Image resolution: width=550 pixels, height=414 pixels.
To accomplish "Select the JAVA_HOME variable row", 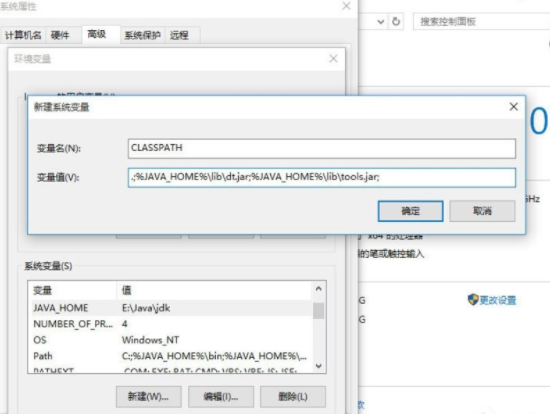I will (x=172, y=308).
